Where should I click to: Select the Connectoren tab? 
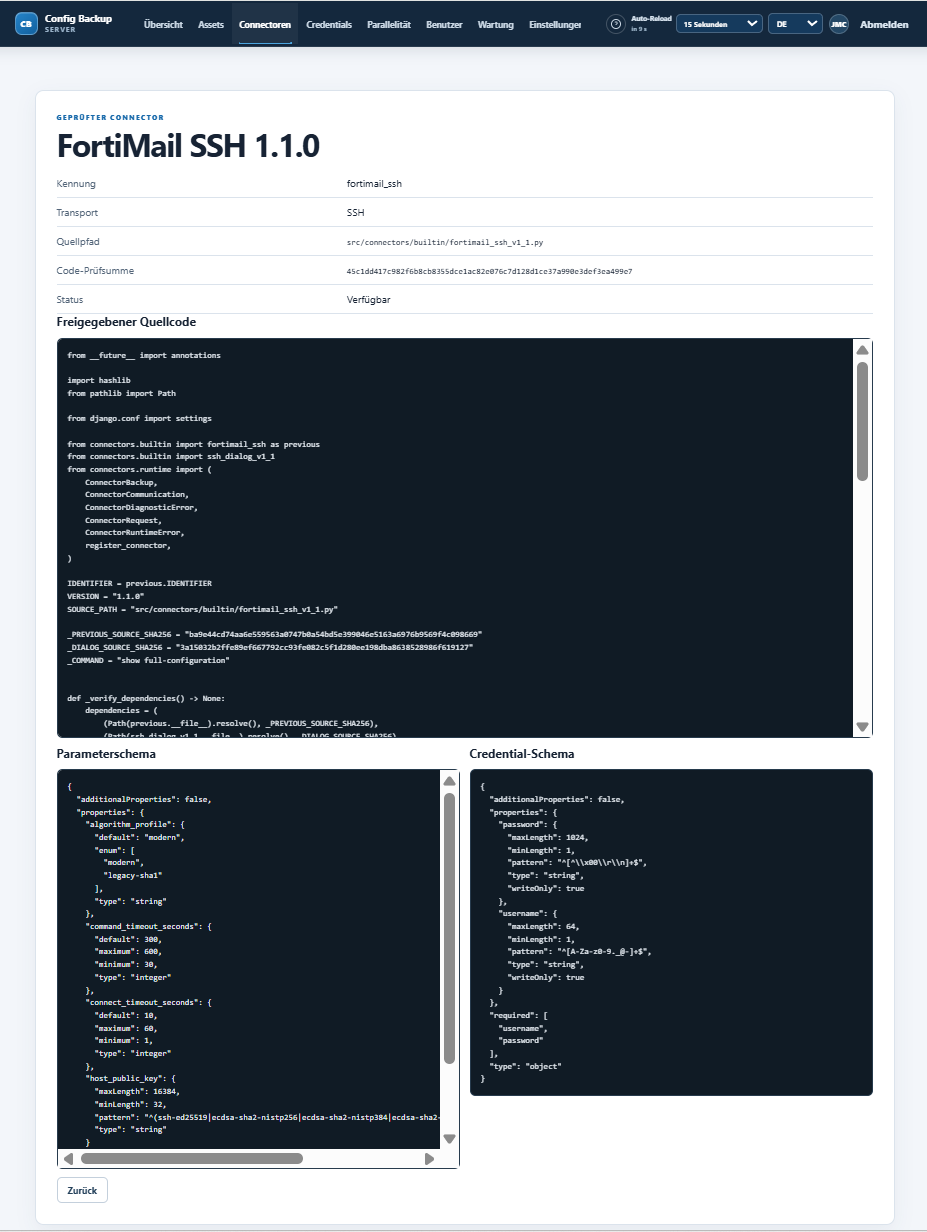click(x=265, y=24)
